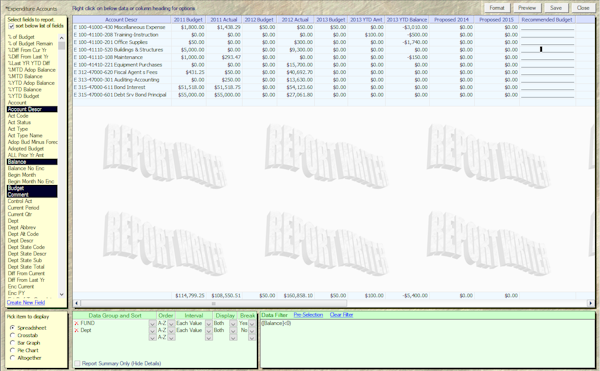Check Report Summary Only (Hide Details)
This screenshot has height=371, width=600.
[x=77, y=363]
